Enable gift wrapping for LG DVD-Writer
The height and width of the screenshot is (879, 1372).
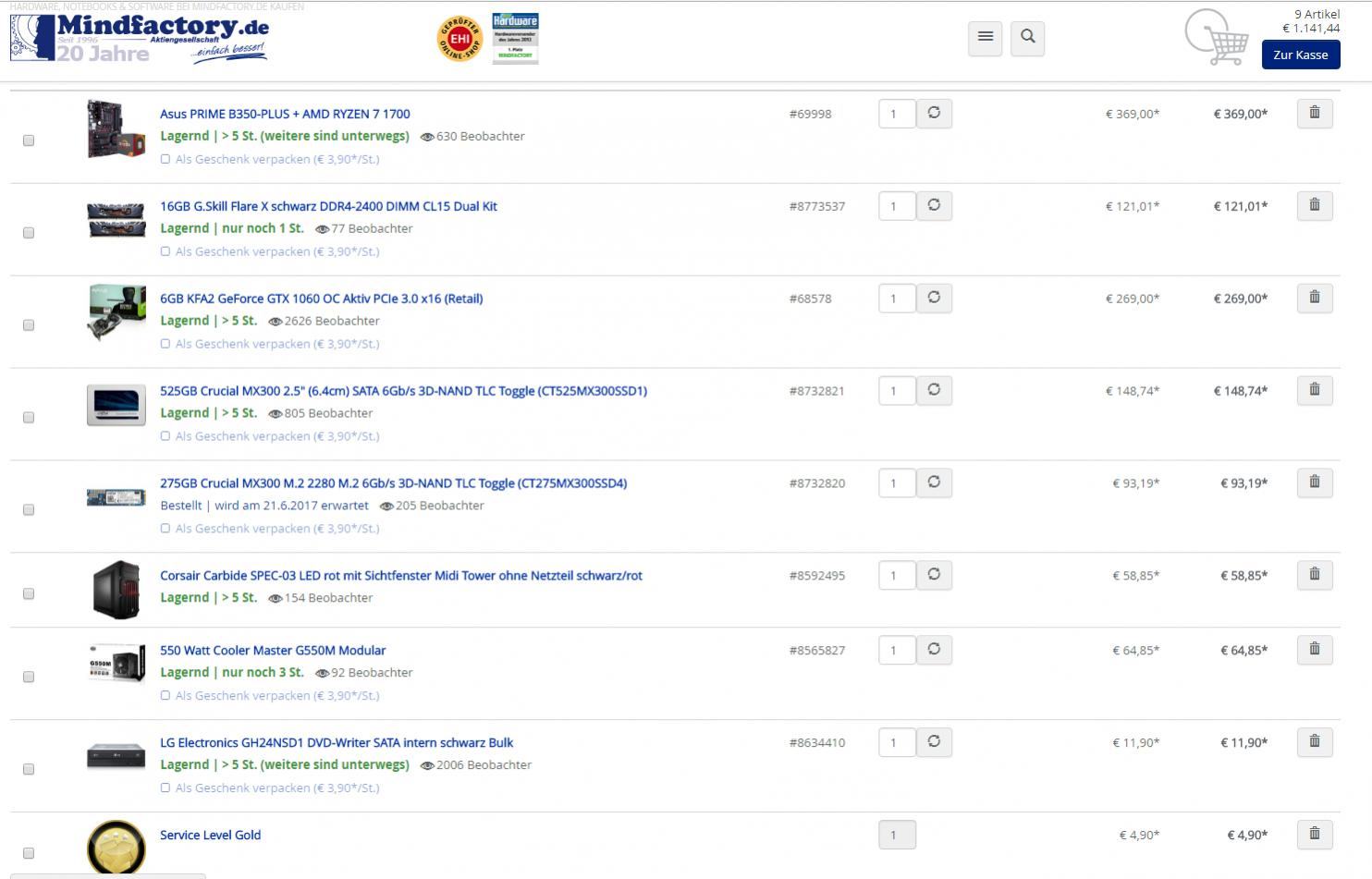pyautogui.click(x=165, y=788)
